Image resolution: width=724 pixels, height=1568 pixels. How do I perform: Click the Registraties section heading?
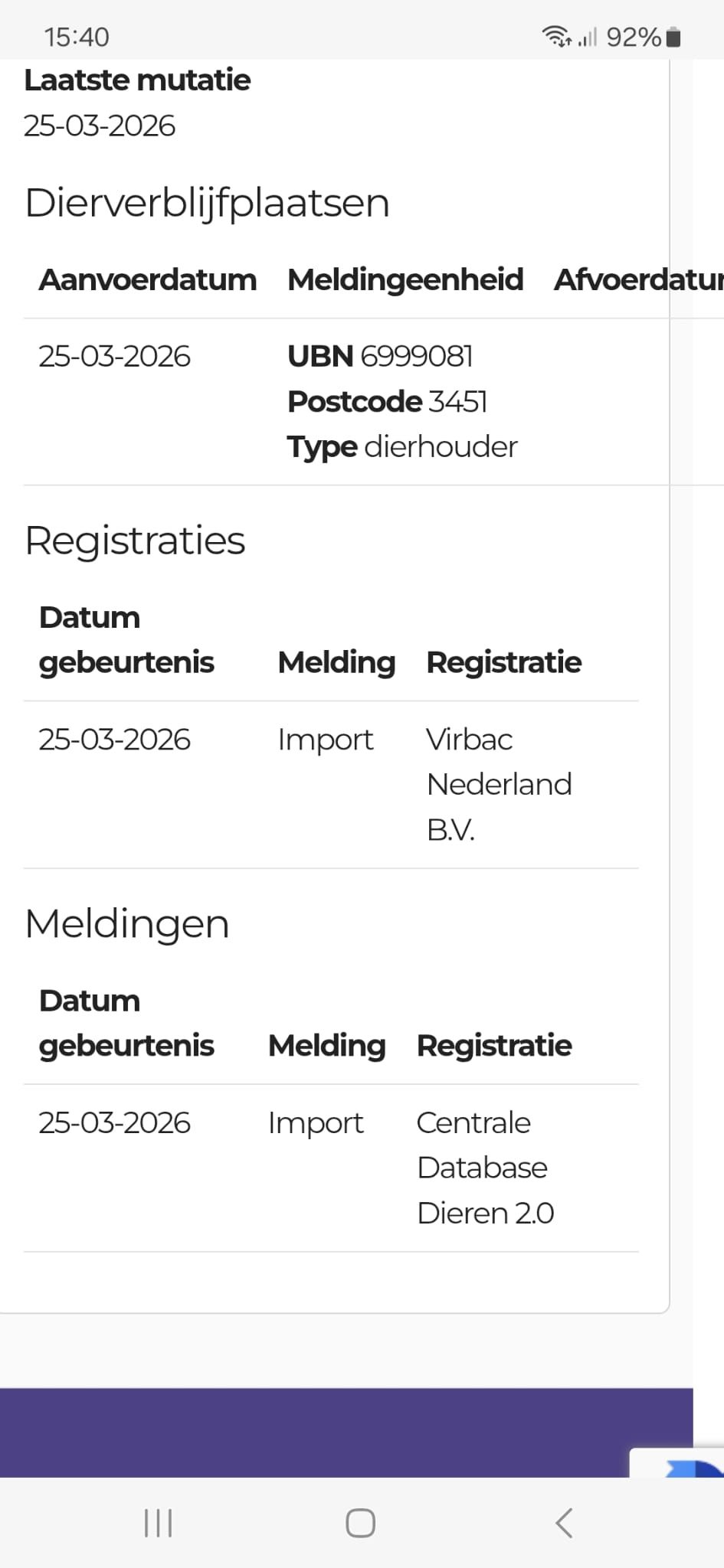pos(135,541)
